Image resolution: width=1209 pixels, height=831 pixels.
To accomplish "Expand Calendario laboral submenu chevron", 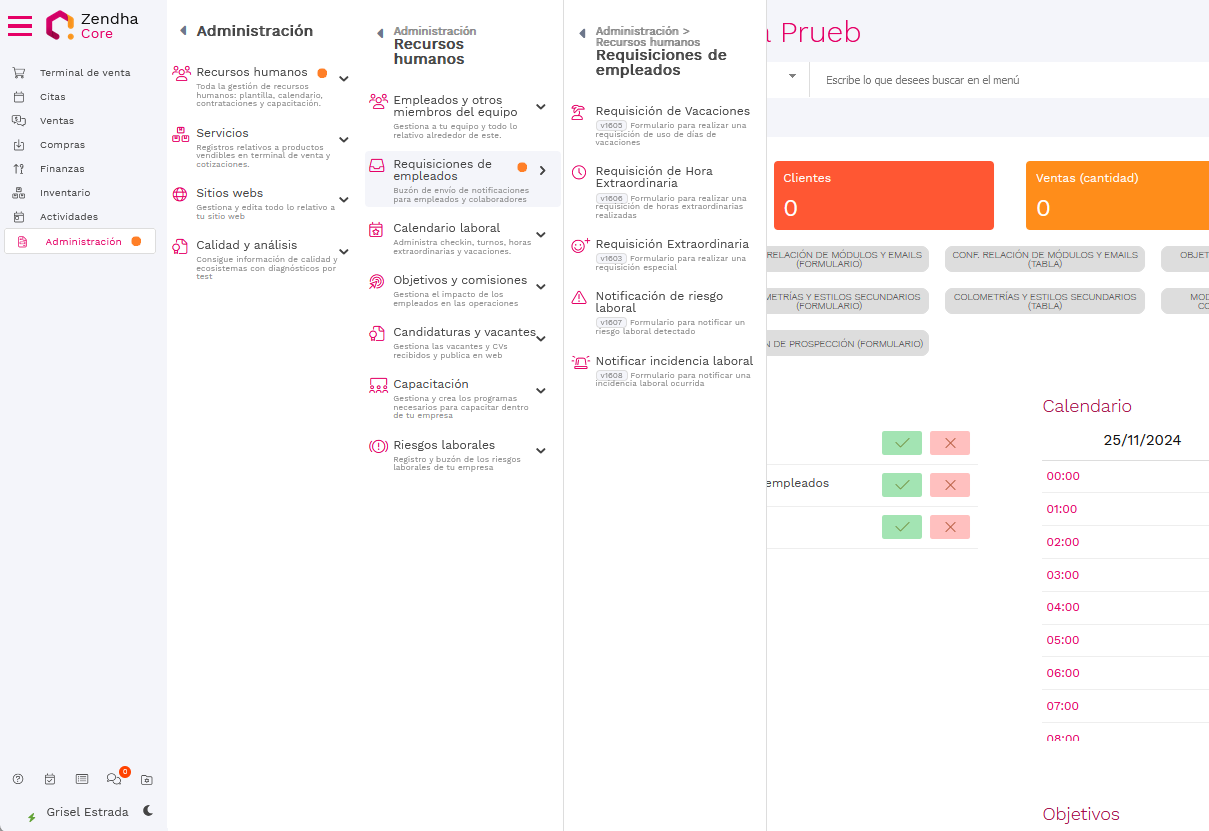I will [541, 235].
